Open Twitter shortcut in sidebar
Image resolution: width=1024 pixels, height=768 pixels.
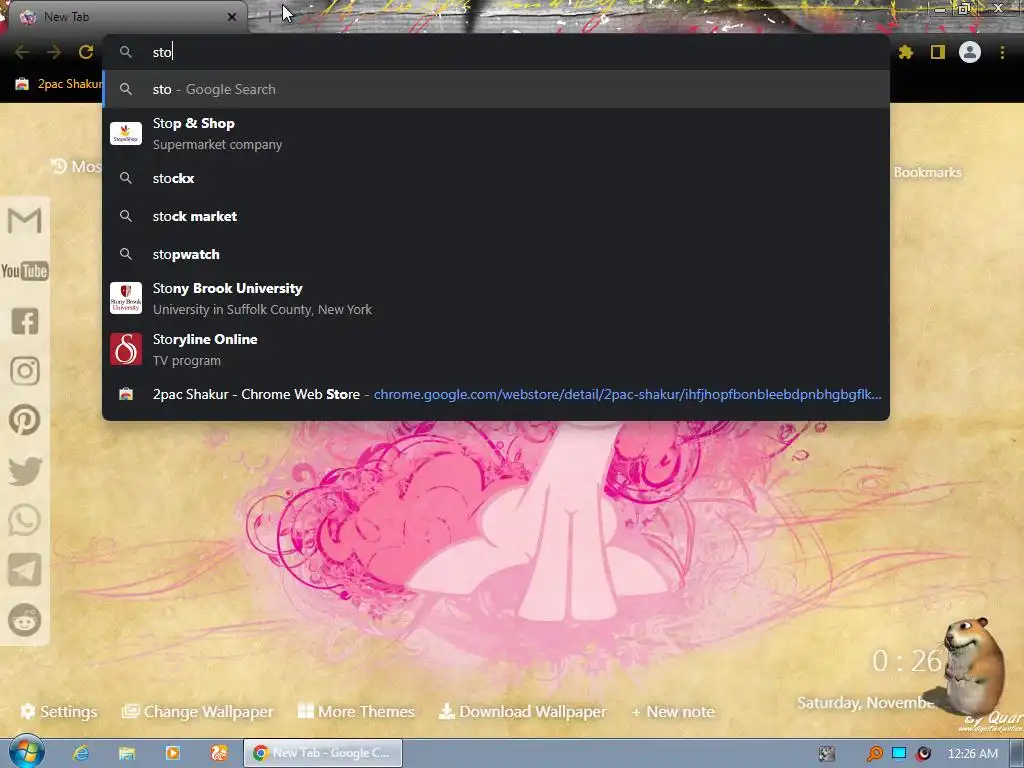point(25,471)
